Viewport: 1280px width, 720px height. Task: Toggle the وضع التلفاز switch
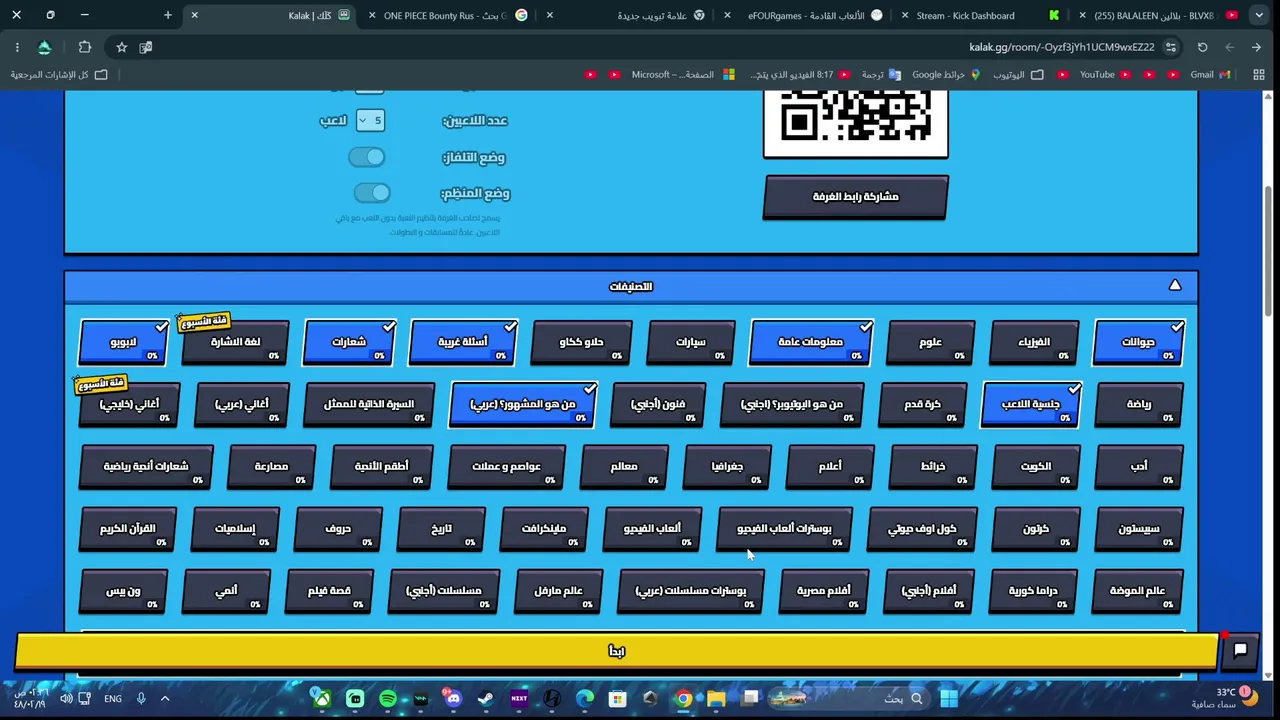(367, 157)
